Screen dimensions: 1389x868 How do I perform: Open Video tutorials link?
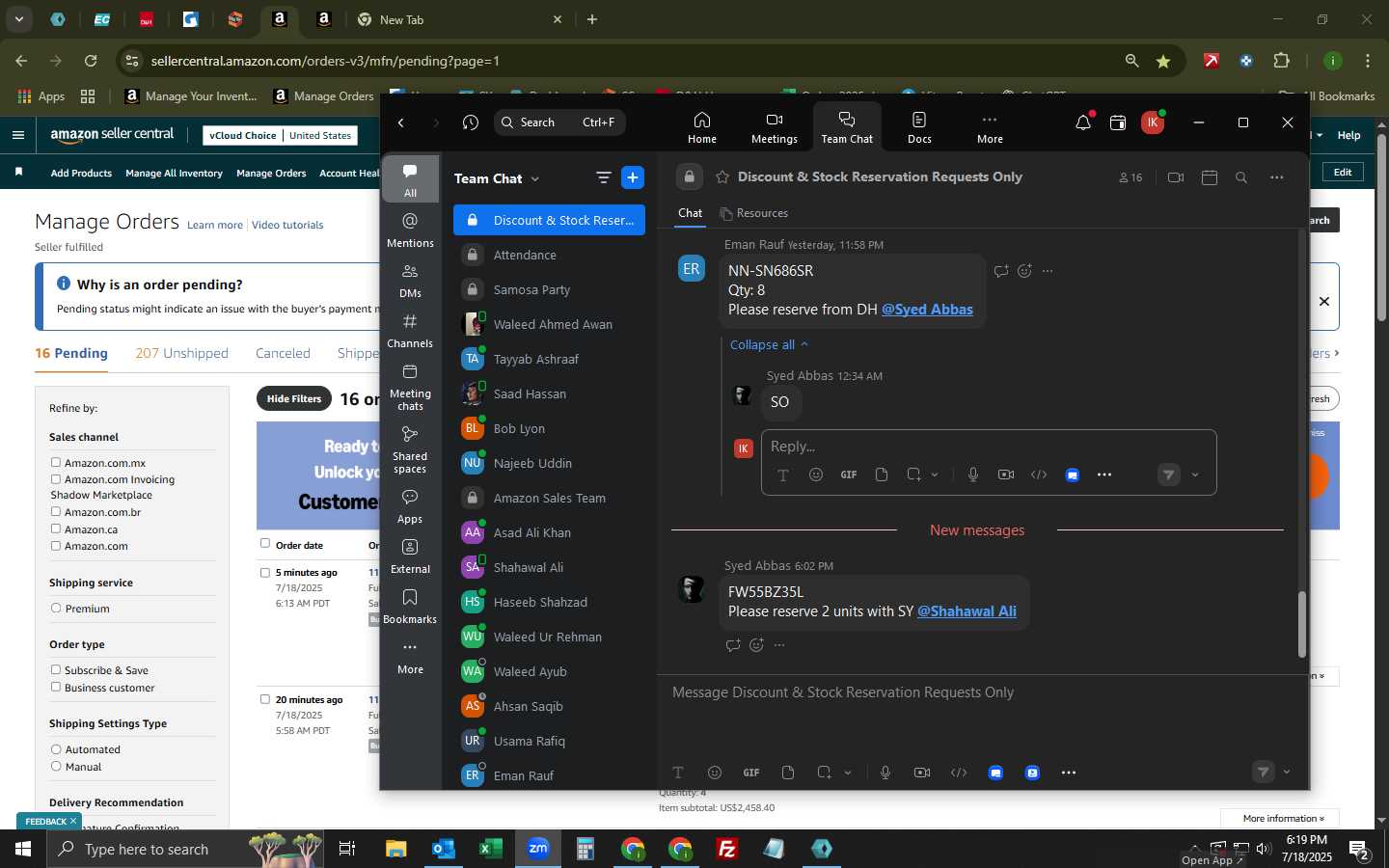tap(287, 225)
